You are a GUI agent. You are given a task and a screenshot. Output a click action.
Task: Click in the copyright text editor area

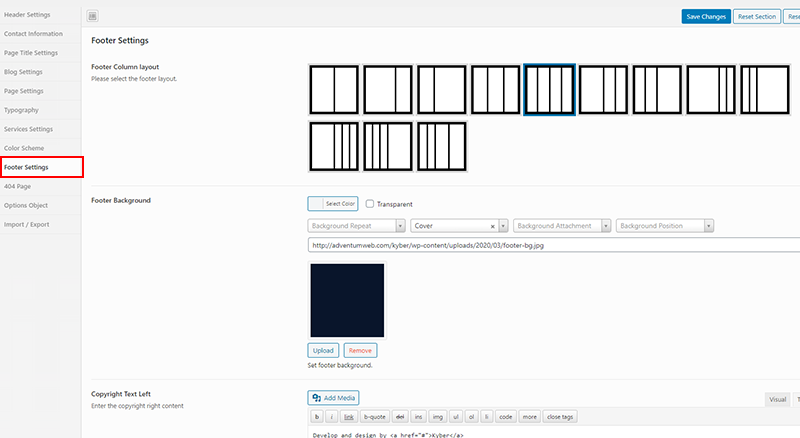pos(554,432)
